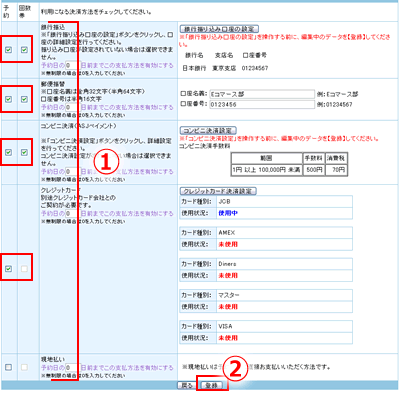Image resolution: width=400 pixels, height=400 pixels.
Task: Click the 消費税 table header
Action: coord(336,158)
